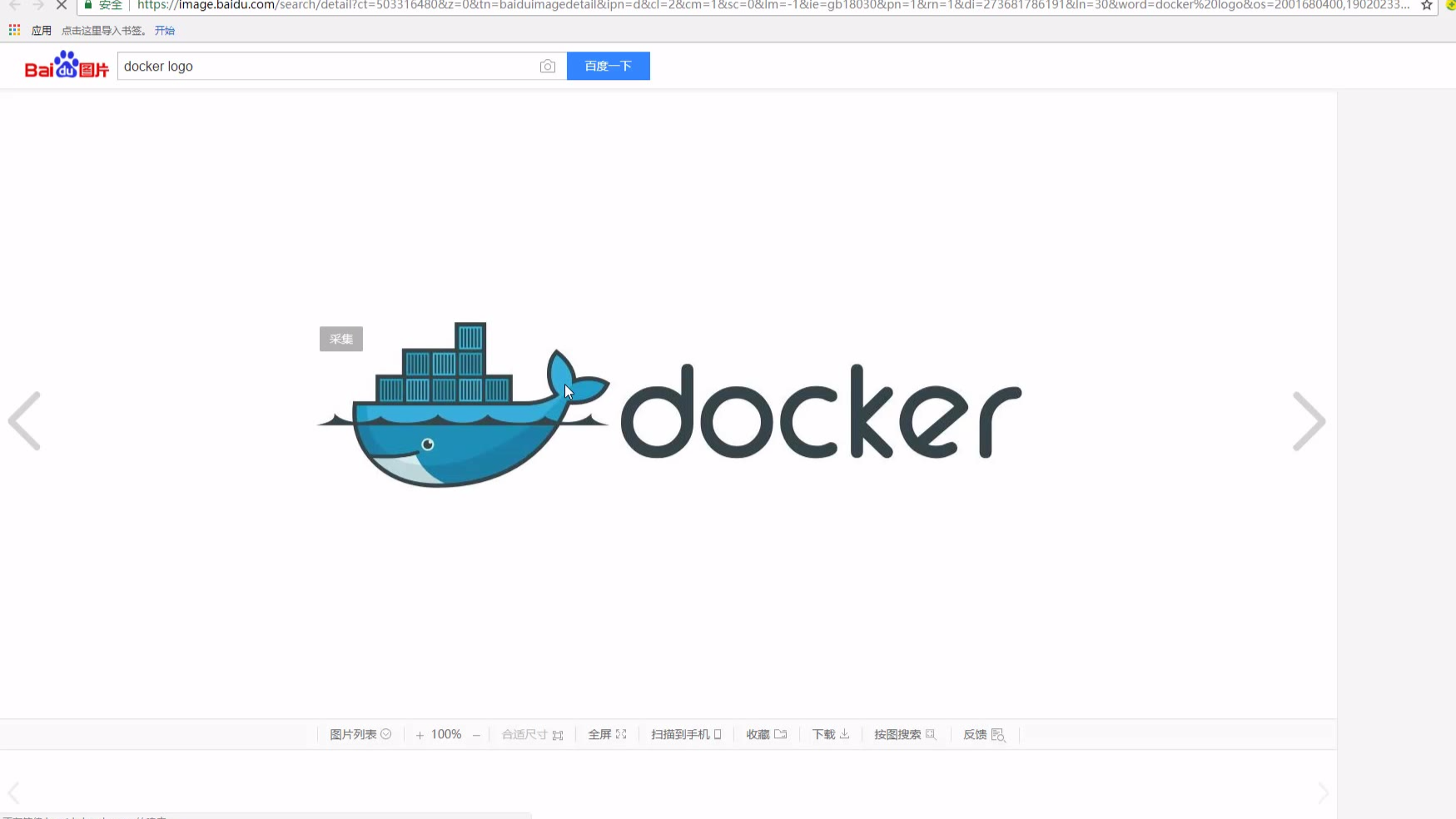Zoom in with the plus button
The image size is (1456, 819).
tap(420, 735)
